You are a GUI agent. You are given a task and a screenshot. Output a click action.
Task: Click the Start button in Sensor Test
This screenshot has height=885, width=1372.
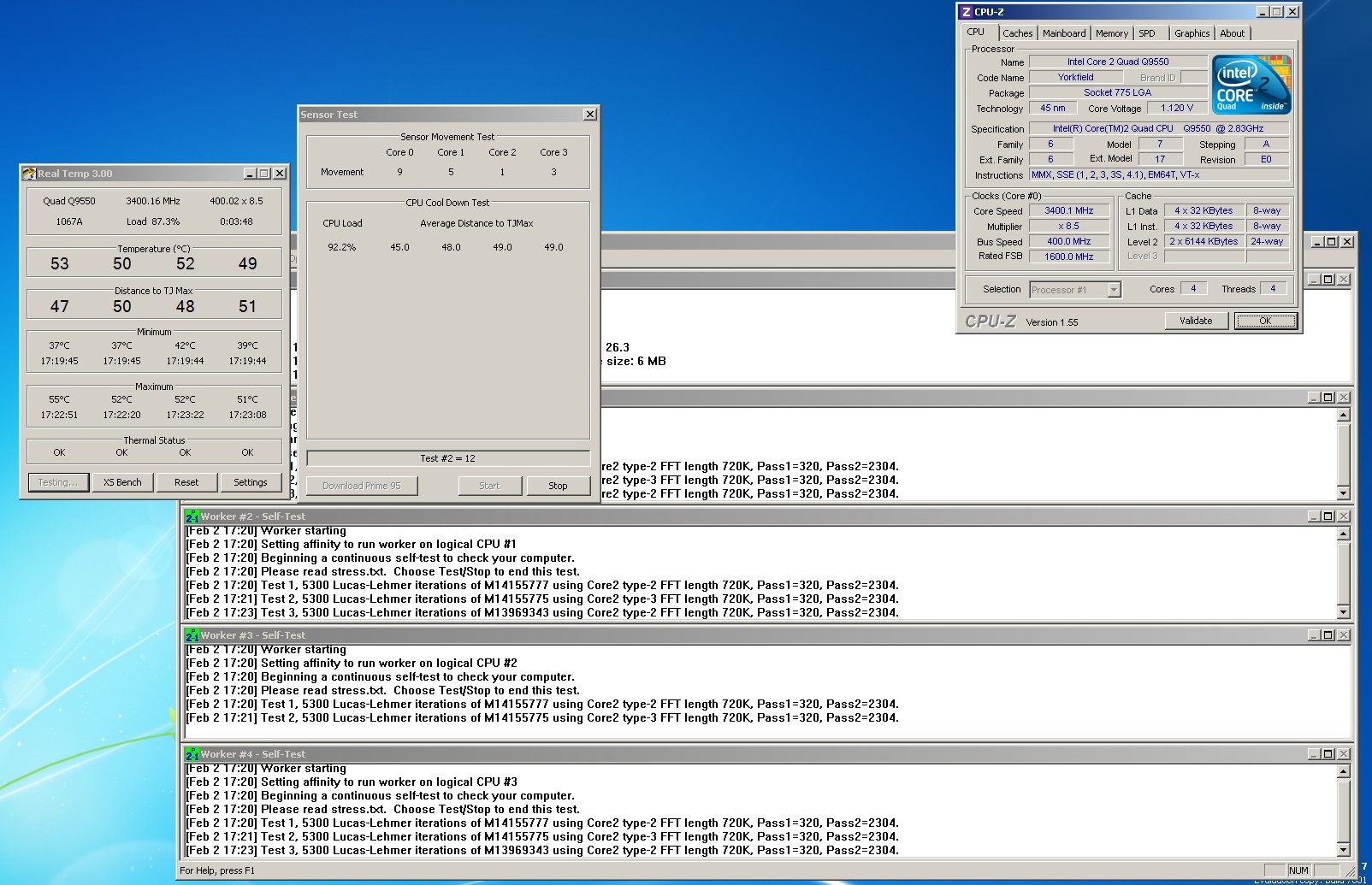(489, 486)
